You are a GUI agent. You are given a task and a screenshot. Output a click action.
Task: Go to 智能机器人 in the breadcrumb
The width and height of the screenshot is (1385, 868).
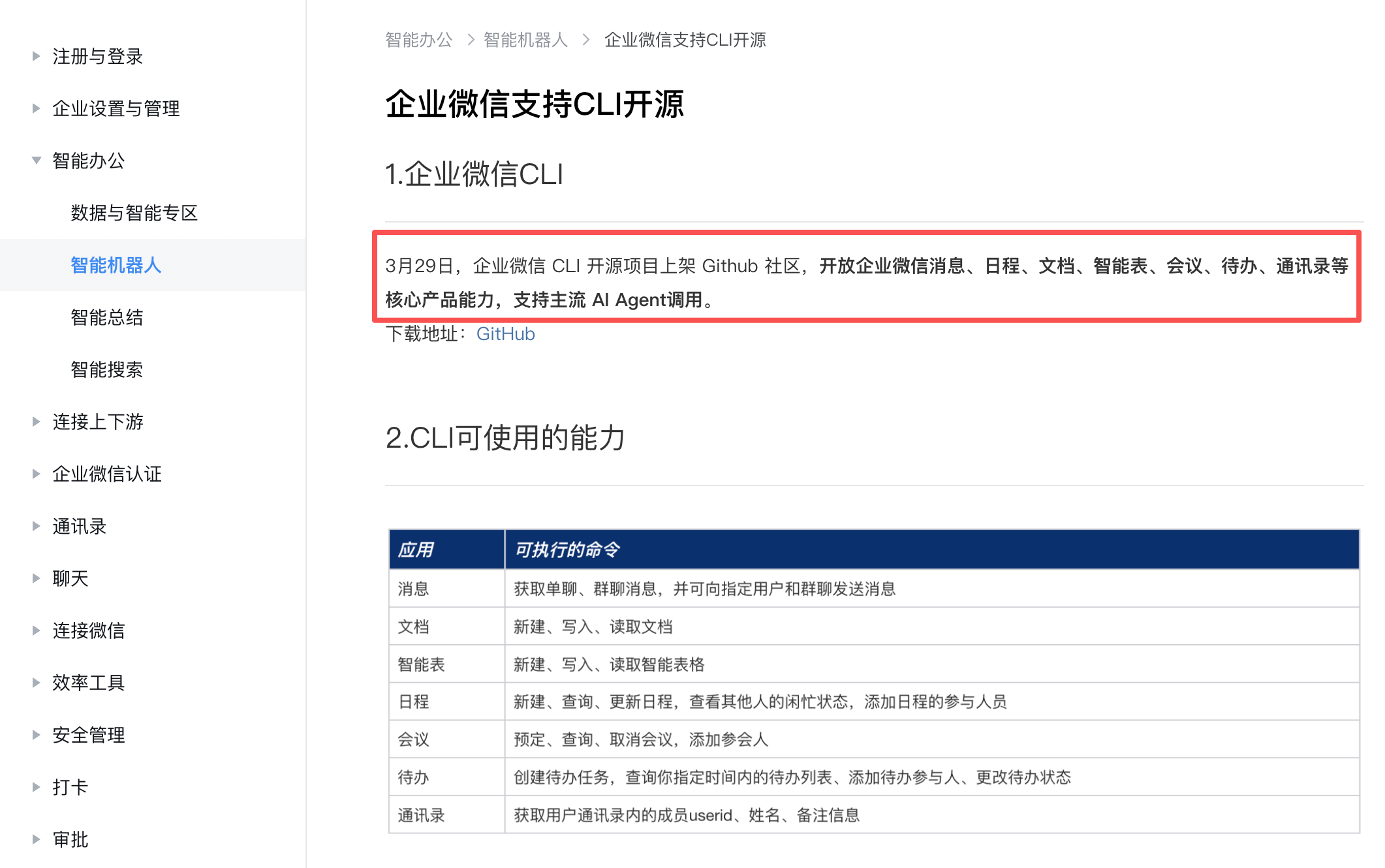pyautogui.click(x=525, y=40)
